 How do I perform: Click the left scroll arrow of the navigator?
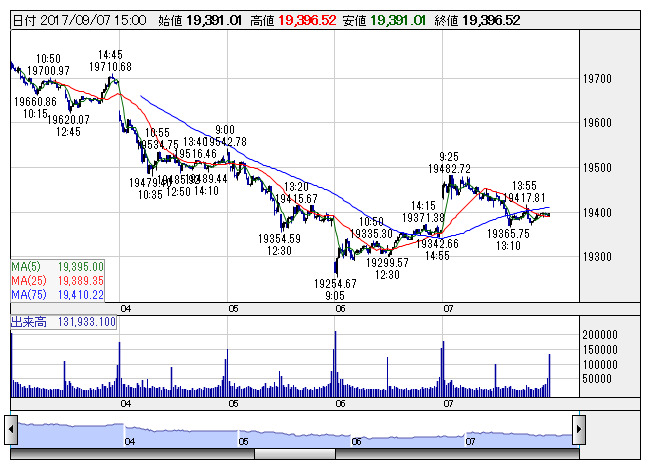click(11, 429)
